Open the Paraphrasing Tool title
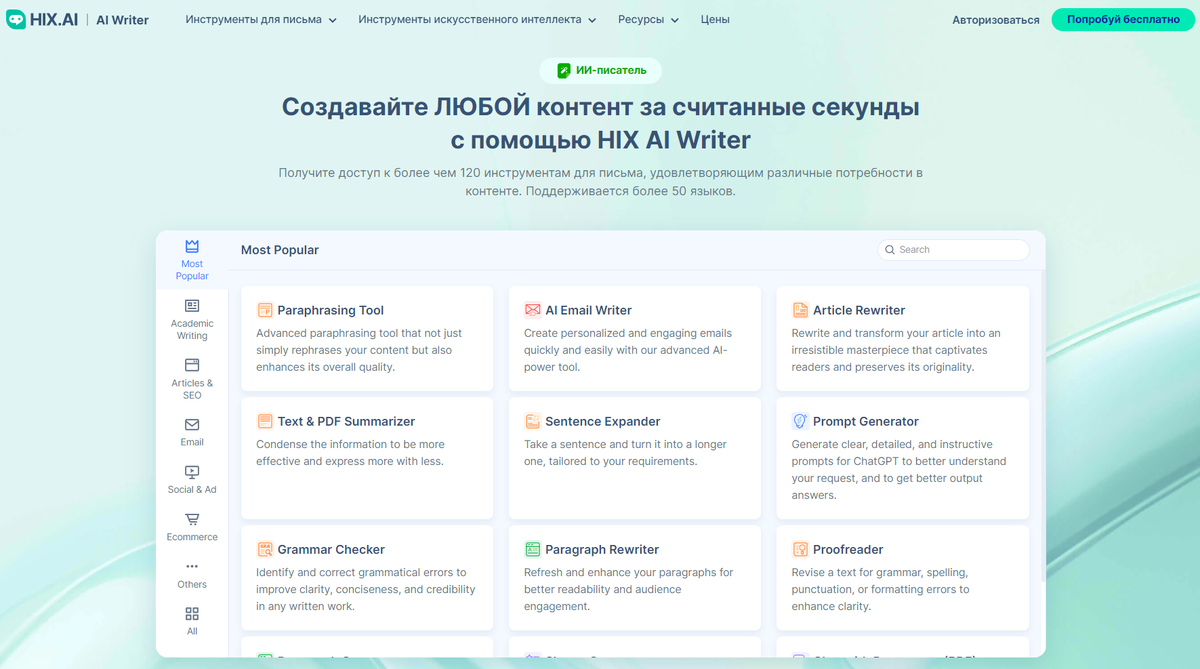Screen dimensions: 1200x669 pyautogui.click(x=330, y=310)
